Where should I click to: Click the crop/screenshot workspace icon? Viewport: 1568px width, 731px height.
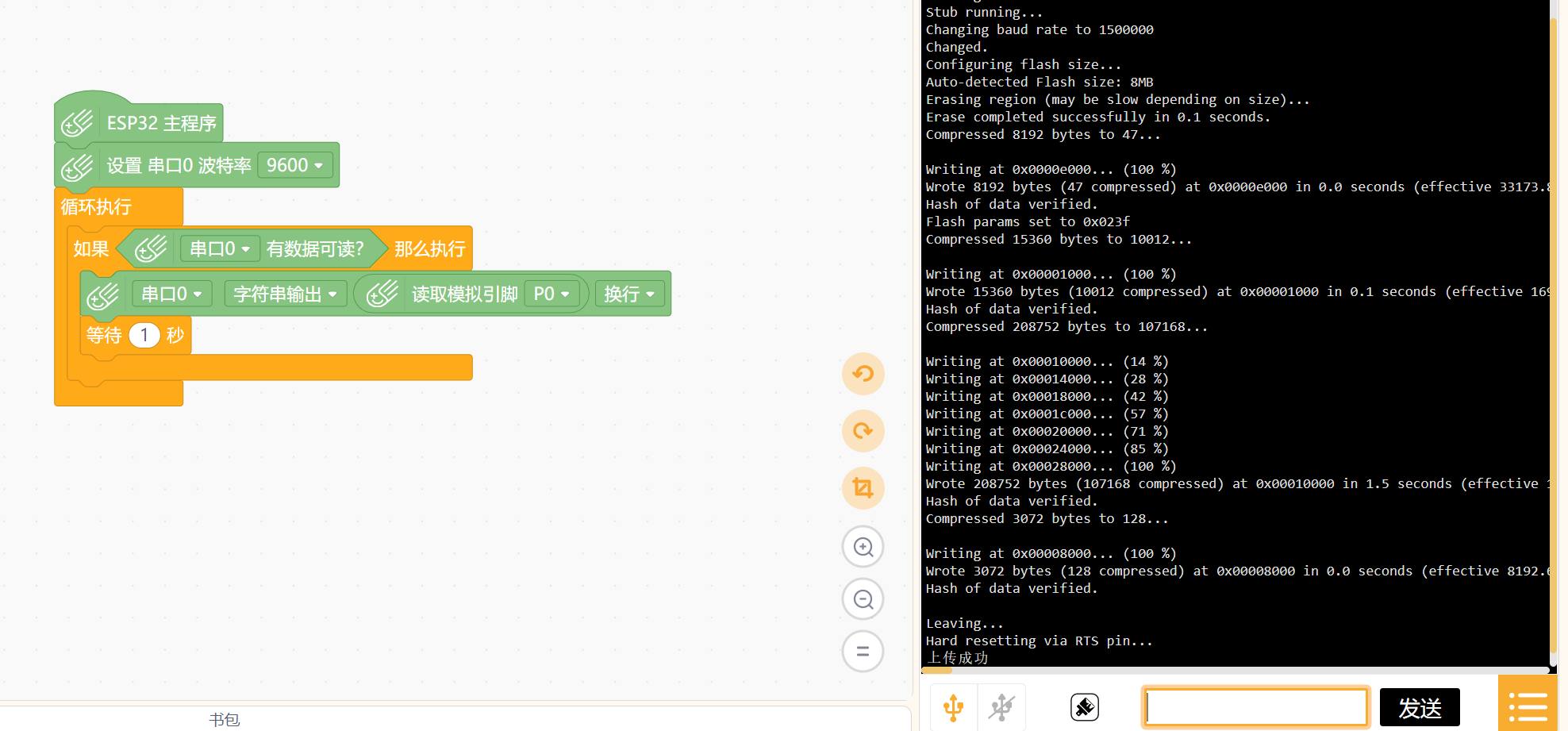[x=863, y=488]
